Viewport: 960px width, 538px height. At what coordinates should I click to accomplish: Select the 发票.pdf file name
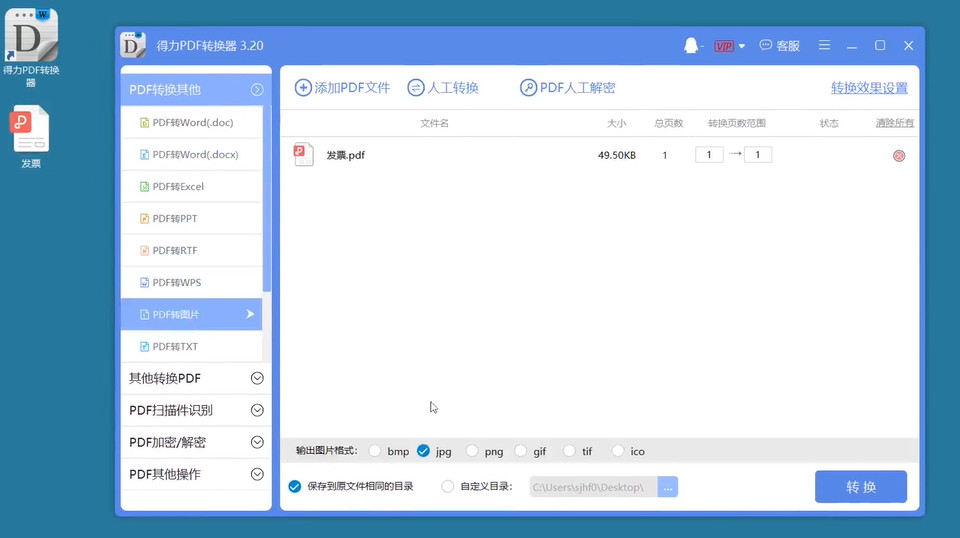345,155
